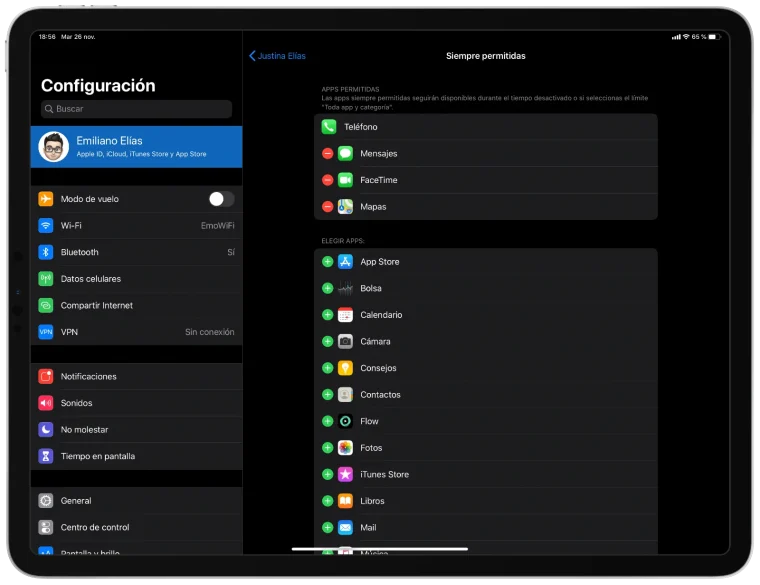Click the Mail envelope app icon

pyautogui.click(x=345, y=528)
